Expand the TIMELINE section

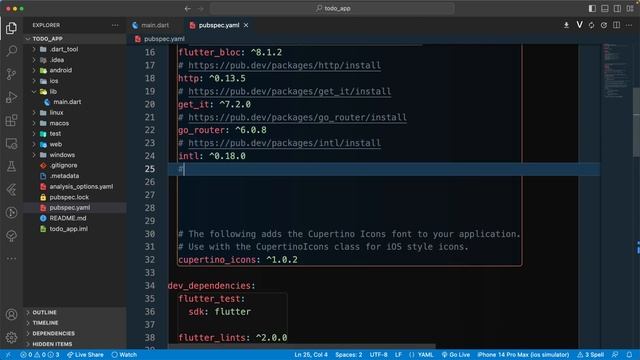tap(75, 323)
